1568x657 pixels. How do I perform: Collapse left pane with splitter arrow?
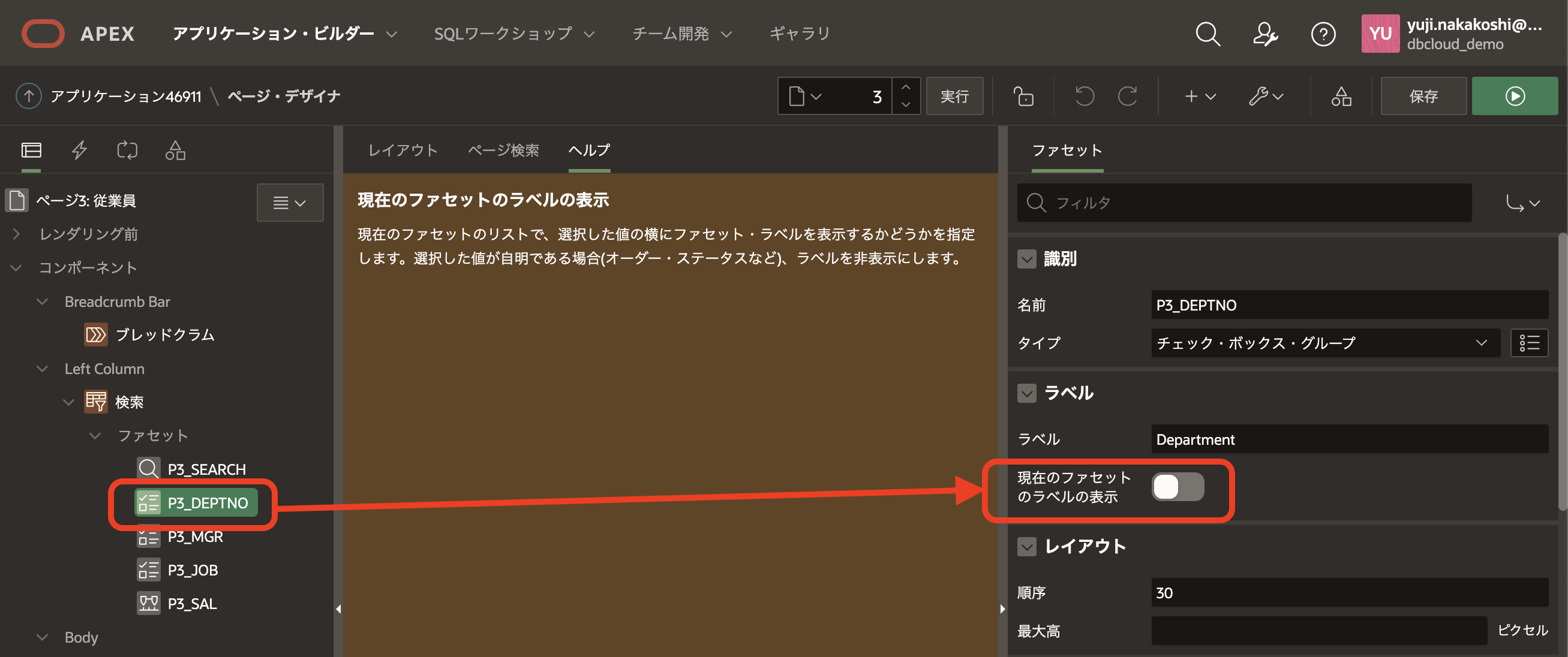(x=338, y=609)
